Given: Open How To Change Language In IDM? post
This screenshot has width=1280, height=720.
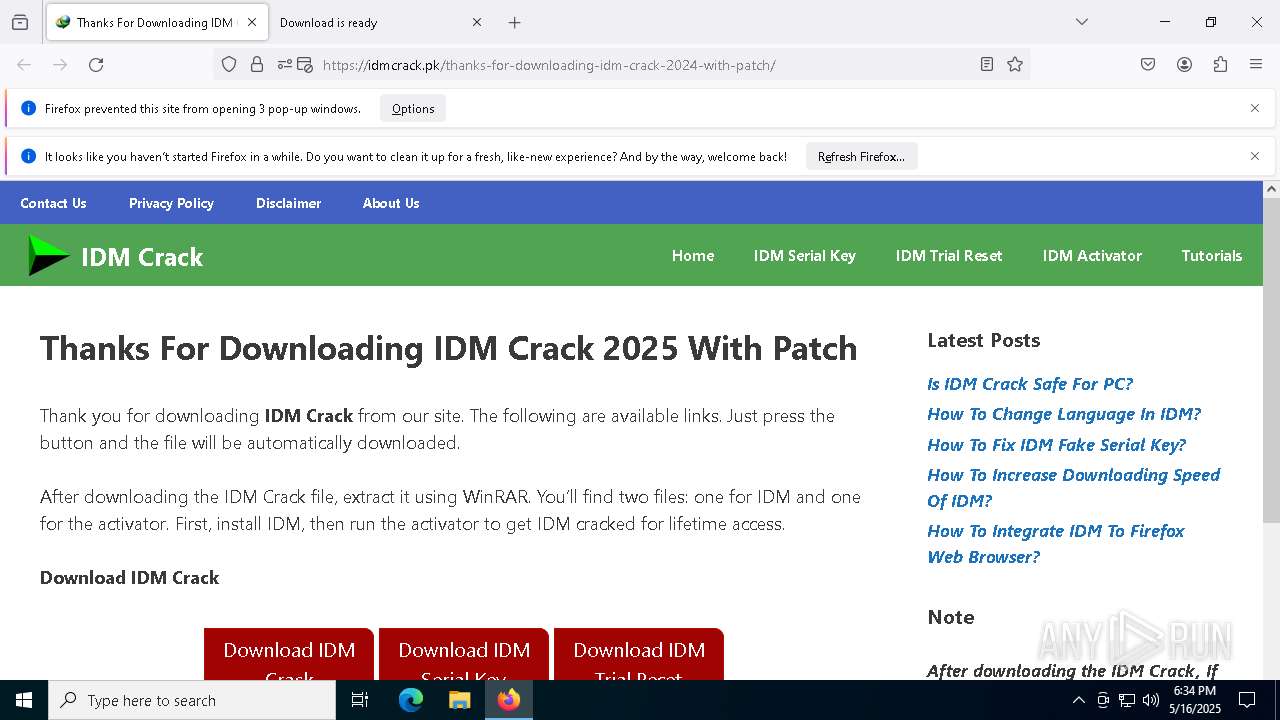Looking at the screenshot, I should coord(1064,414).
